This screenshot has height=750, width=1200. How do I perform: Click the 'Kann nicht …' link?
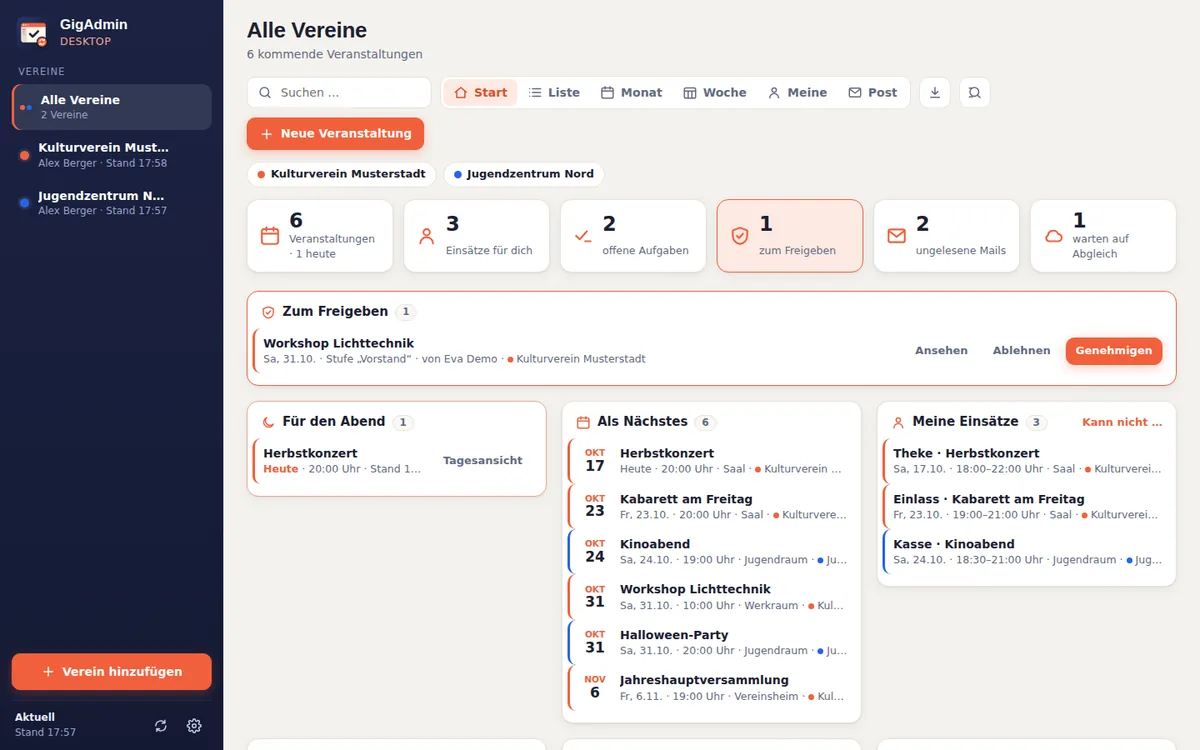point(1122,423)
